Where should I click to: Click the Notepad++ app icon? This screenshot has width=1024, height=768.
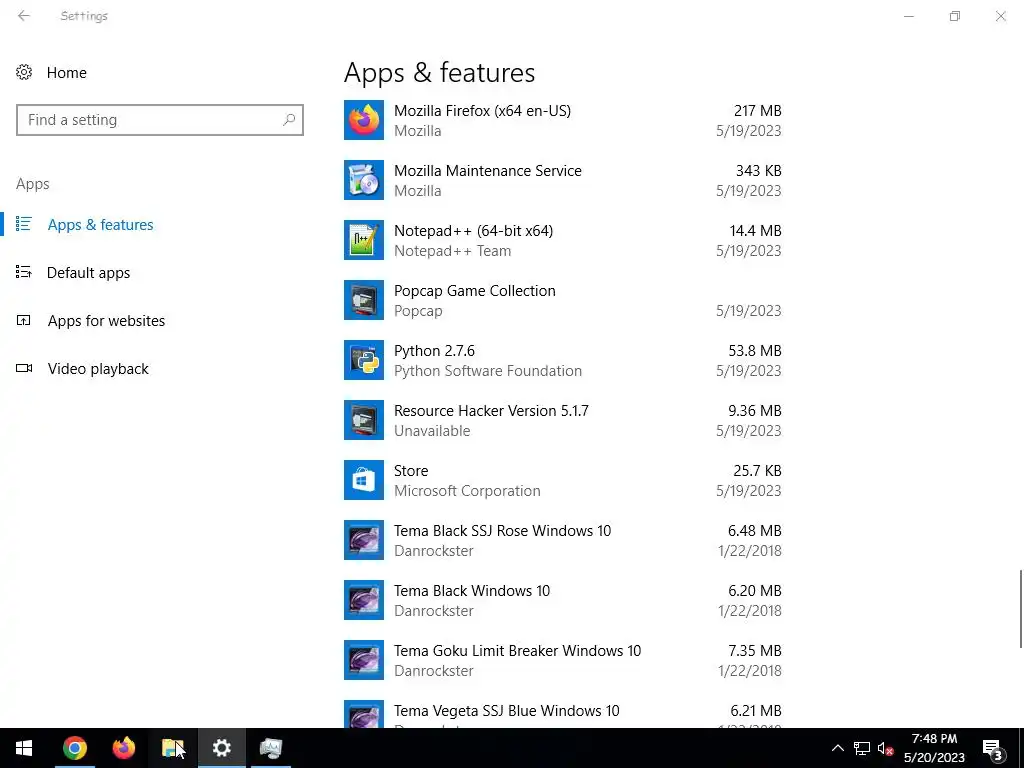pos(364,240)
